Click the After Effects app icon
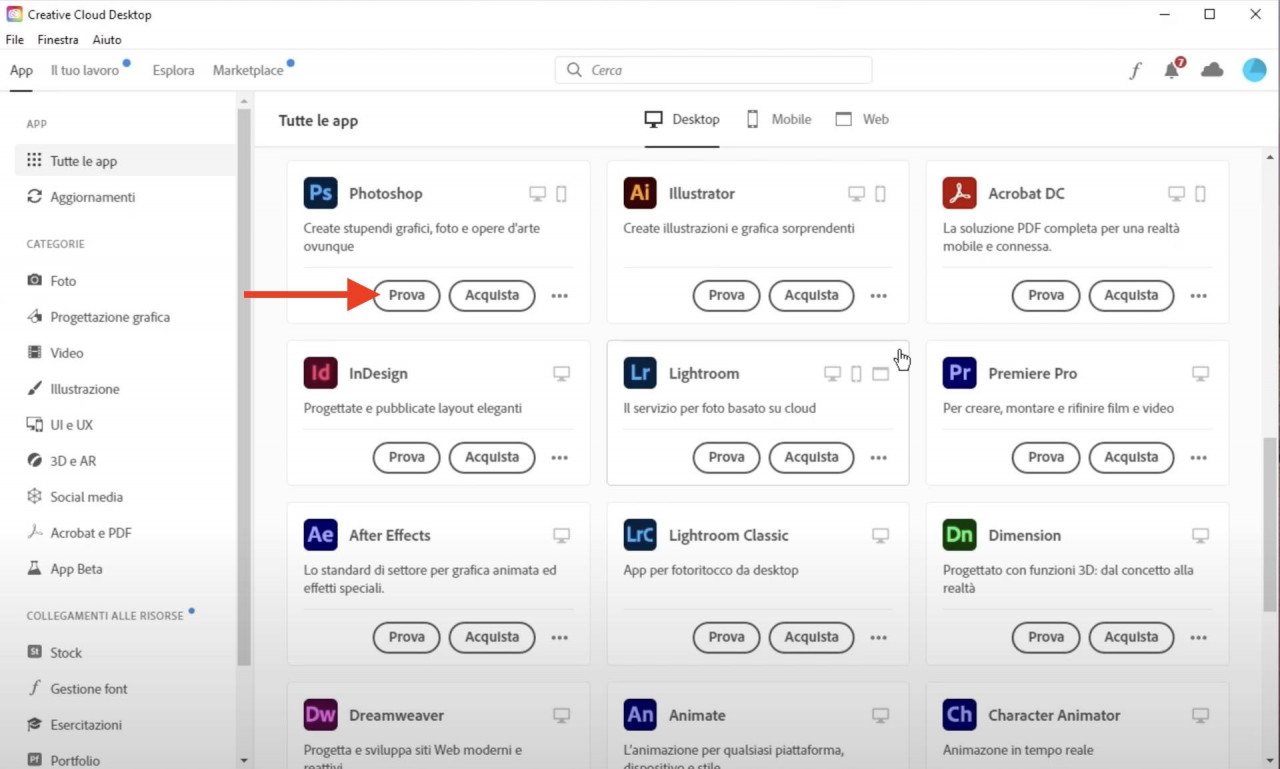This screenshot has height=769, width=1280. click(320, 535)
